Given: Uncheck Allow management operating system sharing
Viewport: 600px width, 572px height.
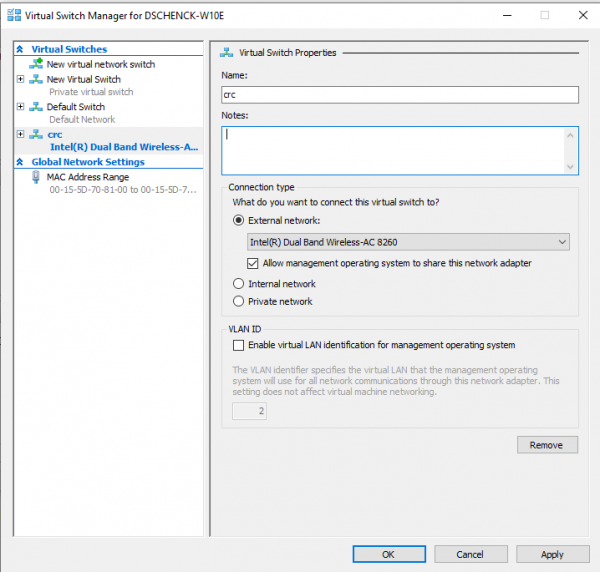Looking at the screenshot, I should click(254, 263).
